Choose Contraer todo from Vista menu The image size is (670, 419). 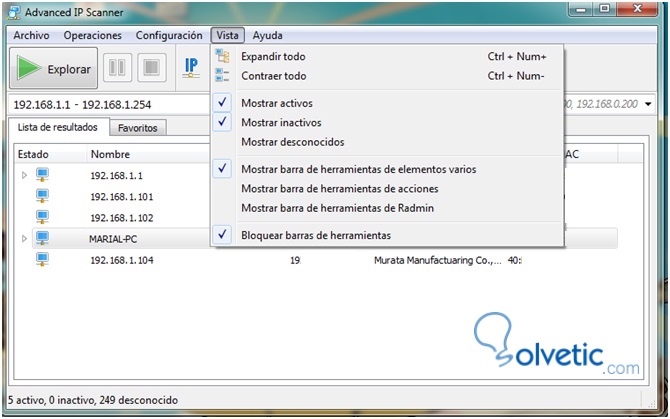point(388,76)
